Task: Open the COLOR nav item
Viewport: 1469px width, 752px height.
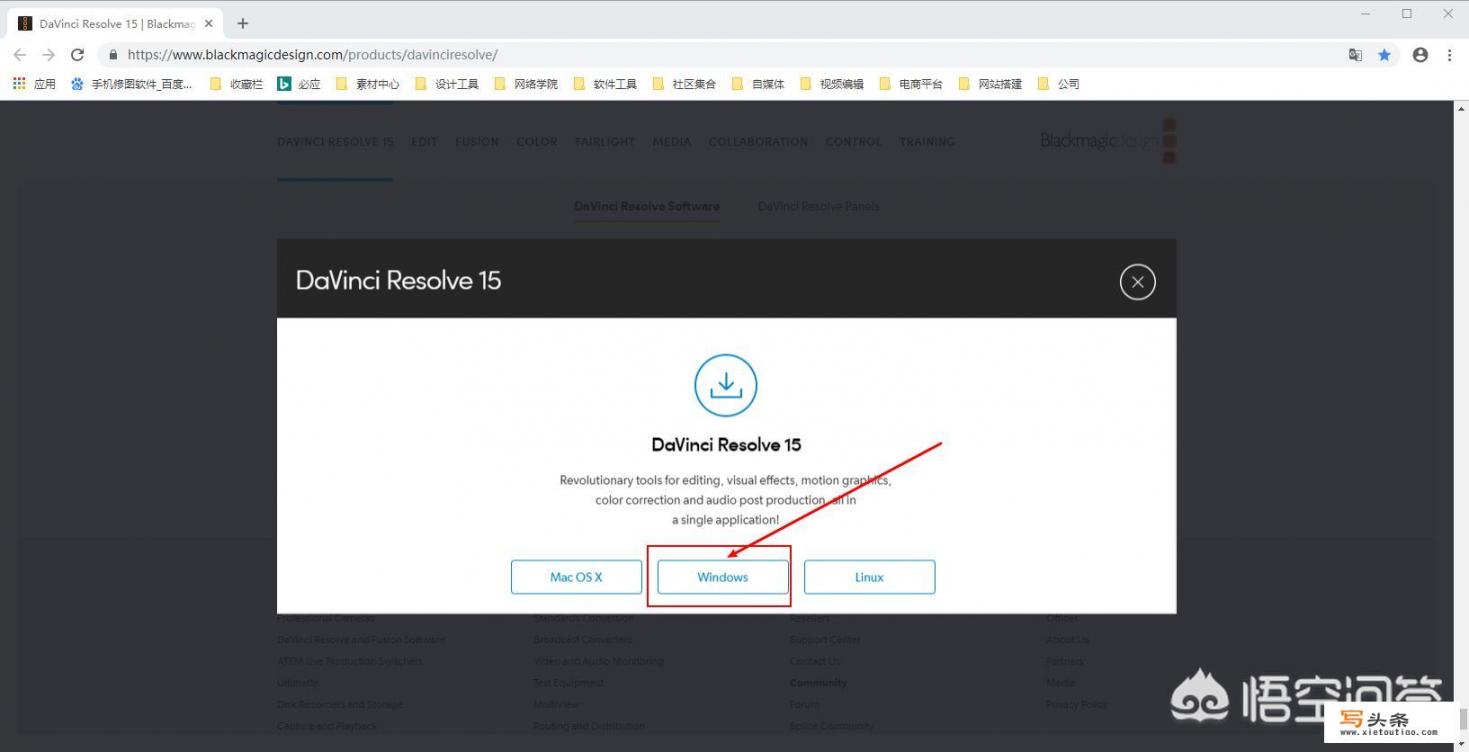Action: pyautogui.click(x=537, y=142)
